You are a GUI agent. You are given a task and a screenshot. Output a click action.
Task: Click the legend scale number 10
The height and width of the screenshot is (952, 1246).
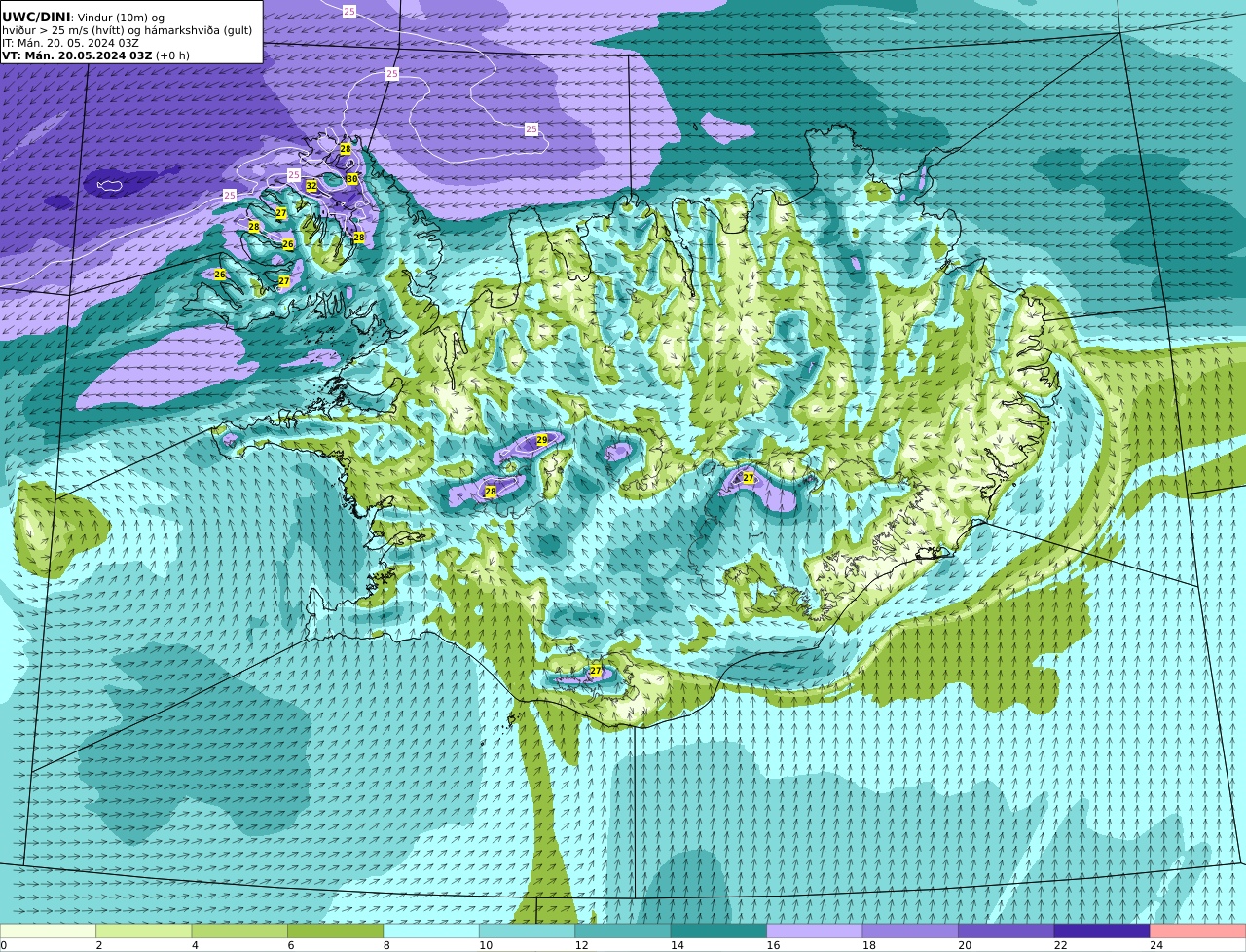point(486,945)
